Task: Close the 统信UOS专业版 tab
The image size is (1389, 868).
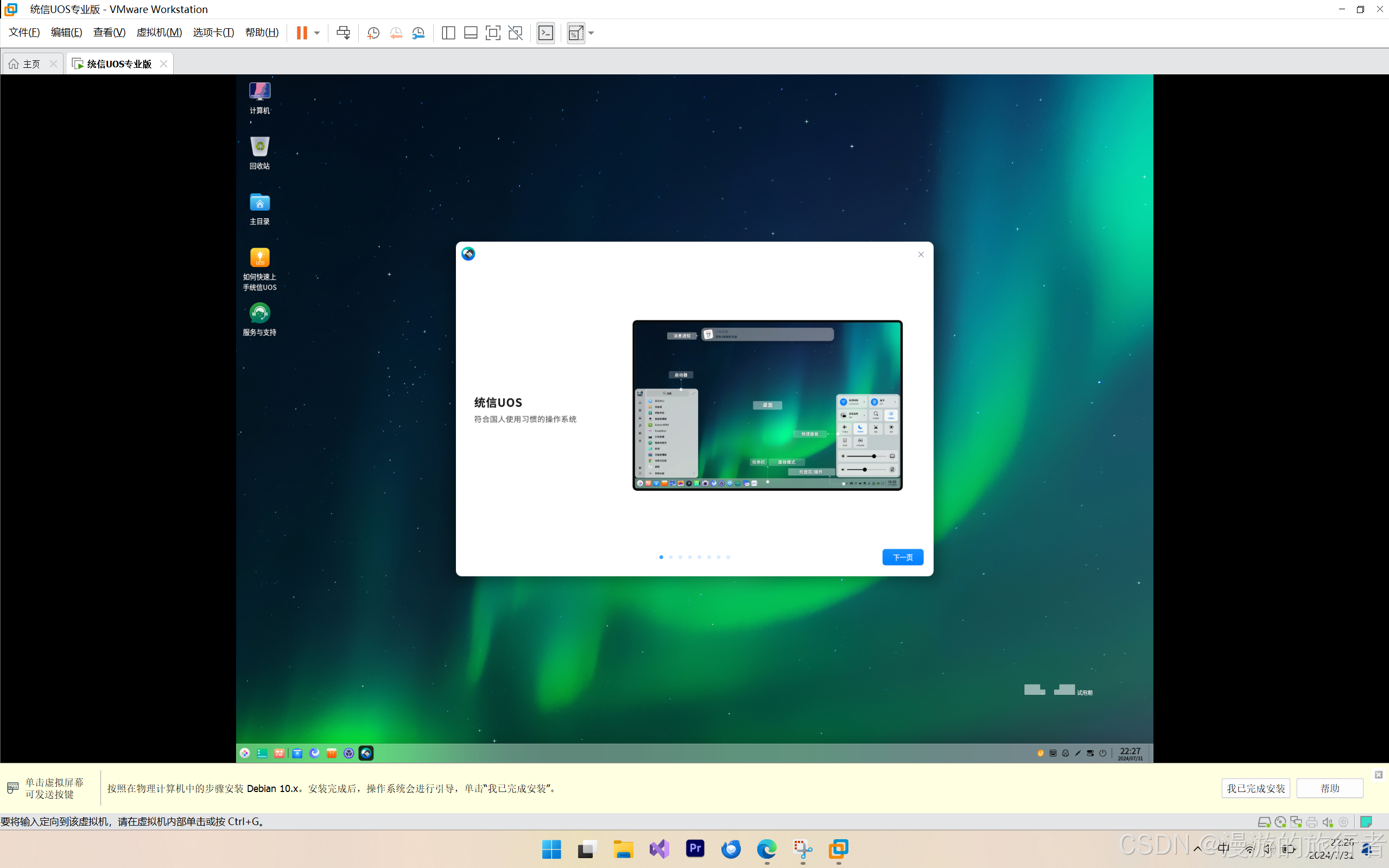Action: tap(163, 64)
